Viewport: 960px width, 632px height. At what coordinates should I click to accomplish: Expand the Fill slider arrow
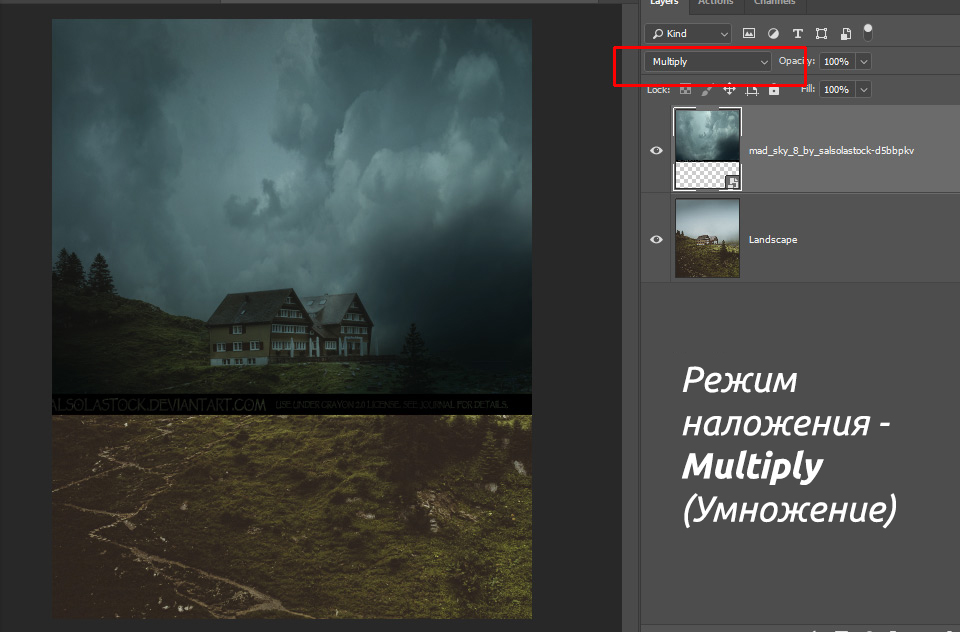click(x=863, y=89)
